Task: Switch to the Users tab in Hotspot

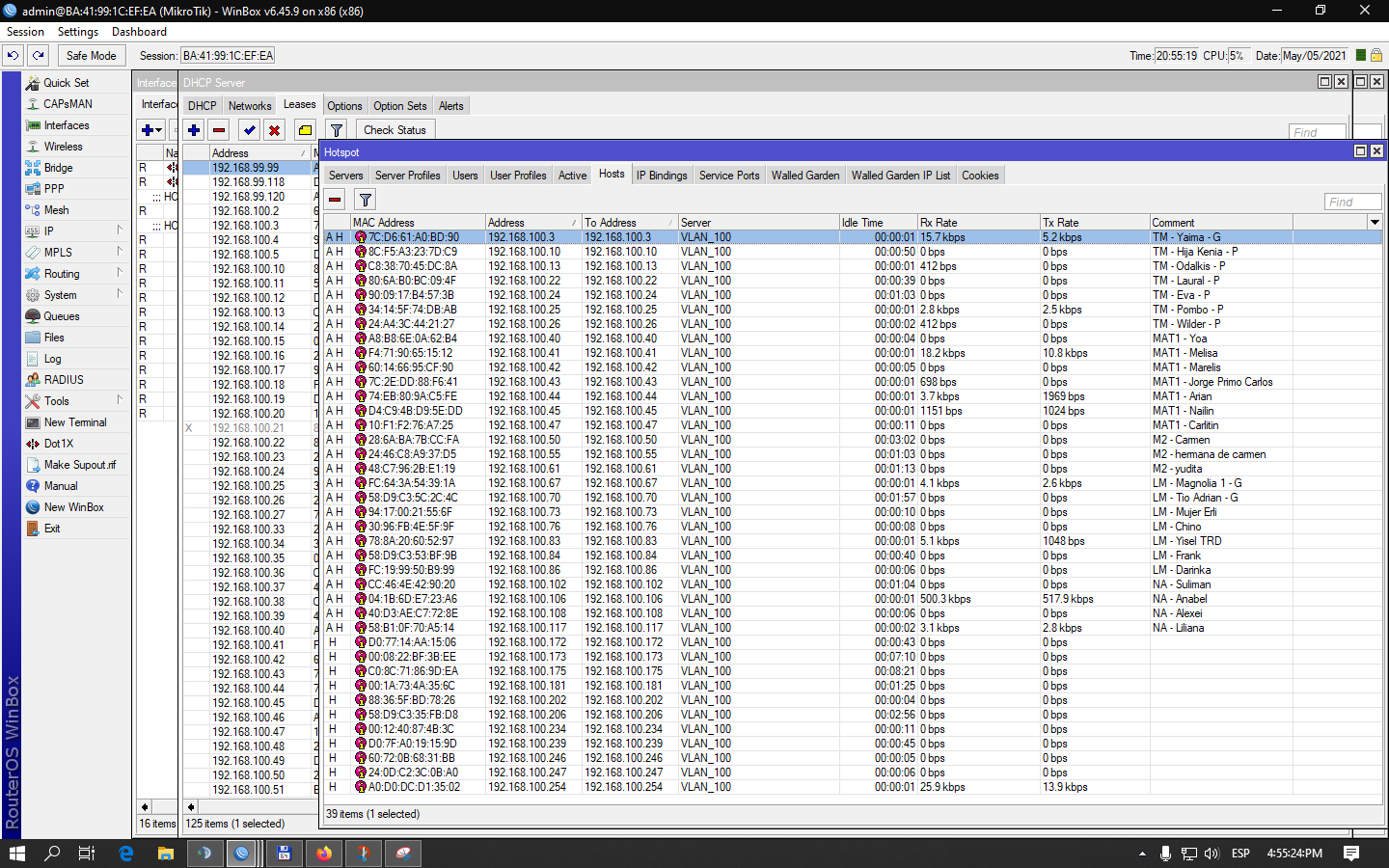Action: tap(465, 176)
